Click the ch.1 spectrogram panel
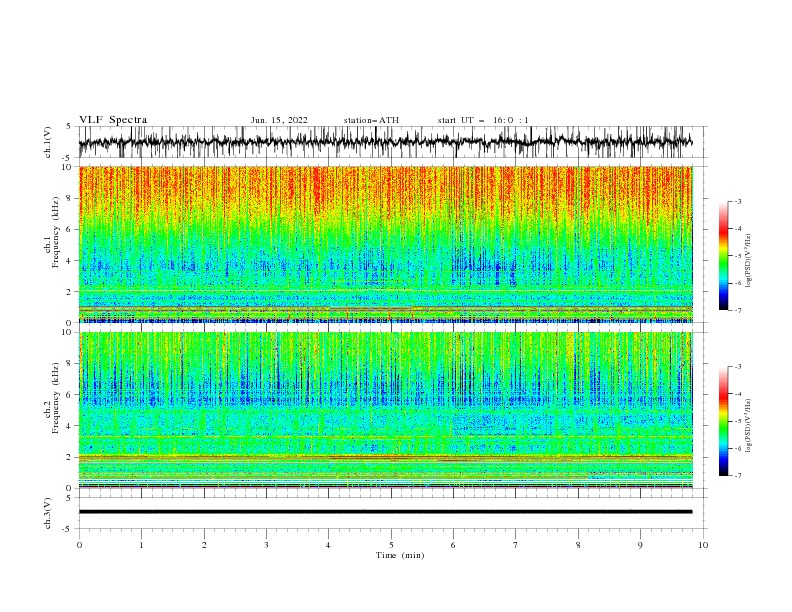 [385, 244]
